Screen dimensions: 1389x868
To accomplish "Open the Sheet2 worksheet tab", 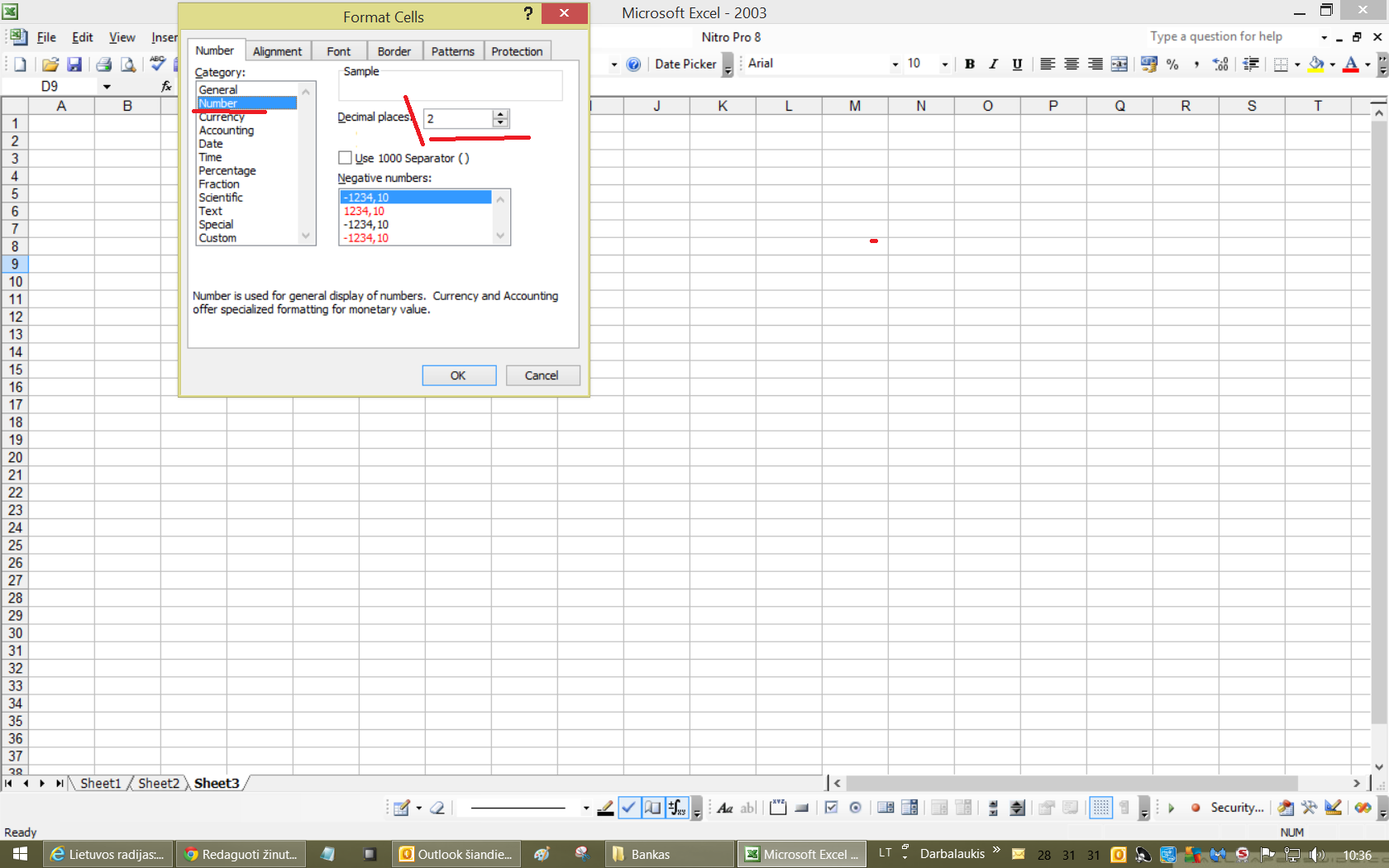I will (x=158, y=783).
